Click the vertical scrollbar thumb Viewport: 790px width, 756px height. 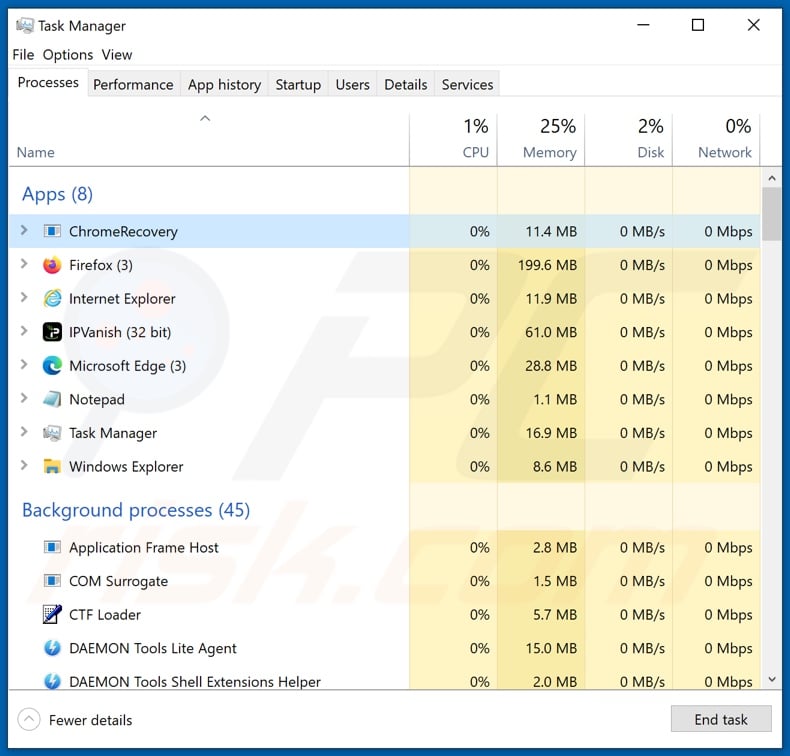(x=772, y=214)
